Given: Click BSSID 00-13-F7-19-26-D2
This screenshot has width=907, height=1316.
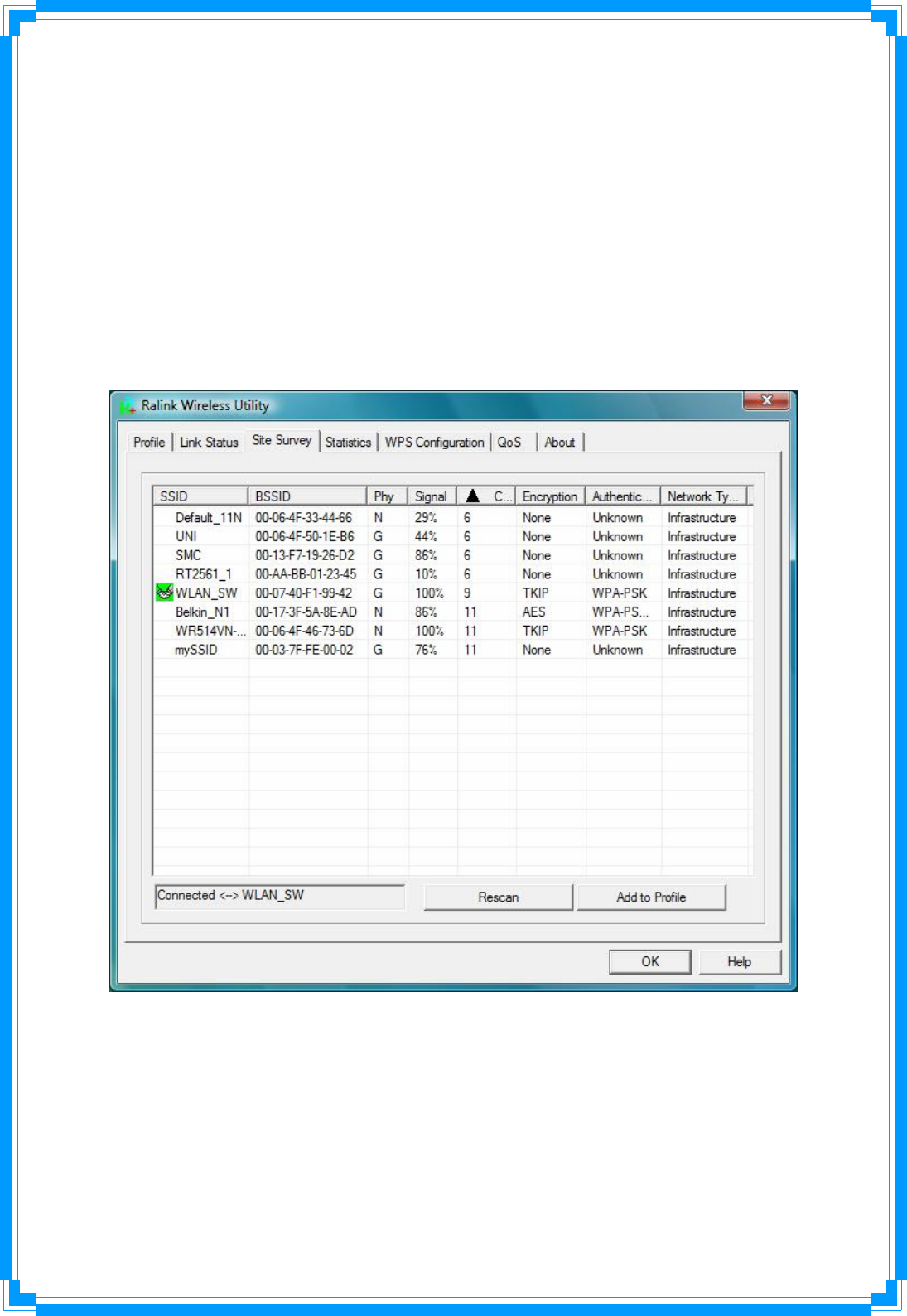Looking at the screenshot, I should (x=304, y=555).
